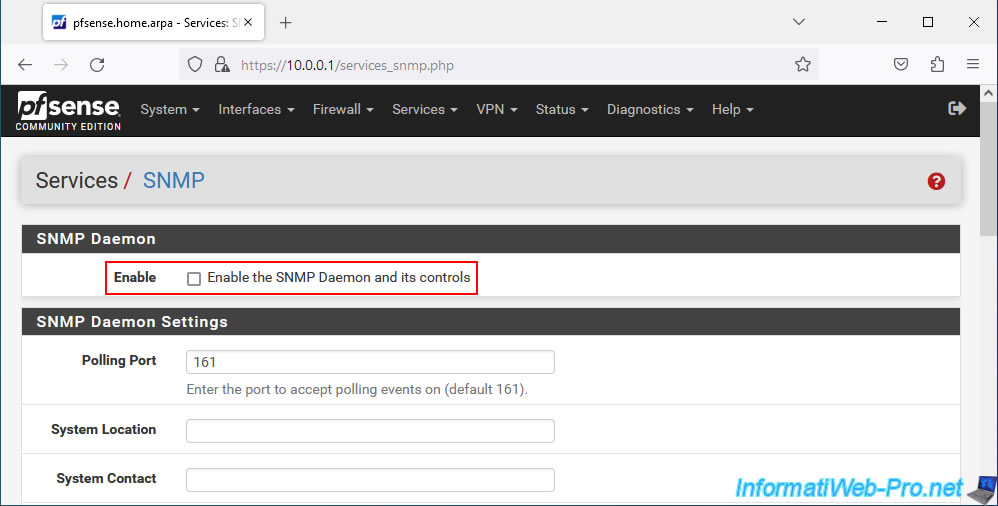Expand the Firewall menu
Image resolution: width=998 pixels, height=506 pixels.
[343, 109]
